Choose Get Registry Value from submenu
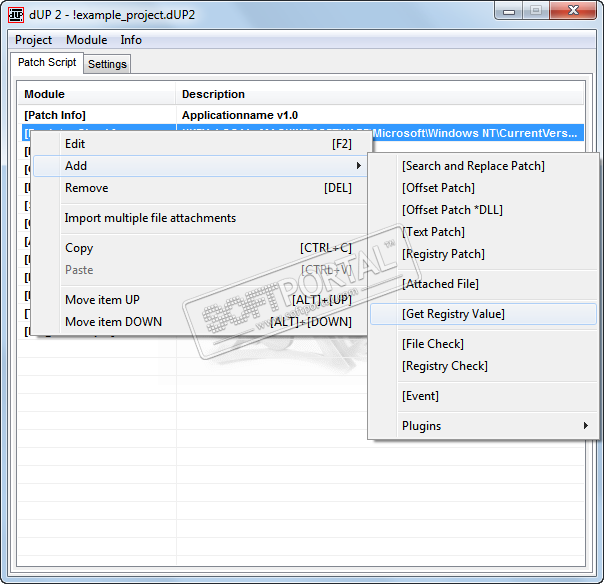 (x=453, y=314)
